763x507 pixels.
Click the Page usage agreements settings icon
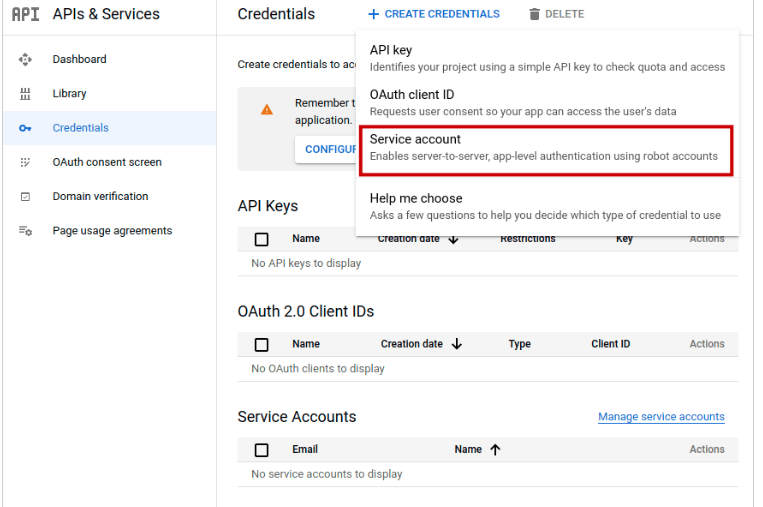pyautogui.click(x=25, y=231)
